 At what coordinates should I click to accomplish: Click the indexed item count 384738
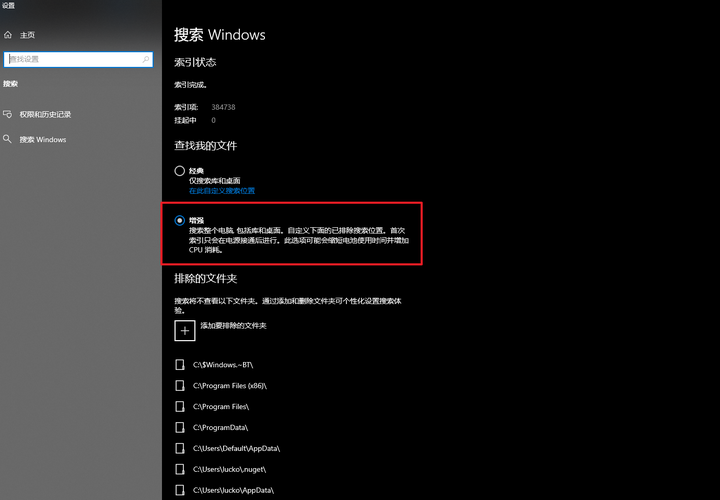223,107
